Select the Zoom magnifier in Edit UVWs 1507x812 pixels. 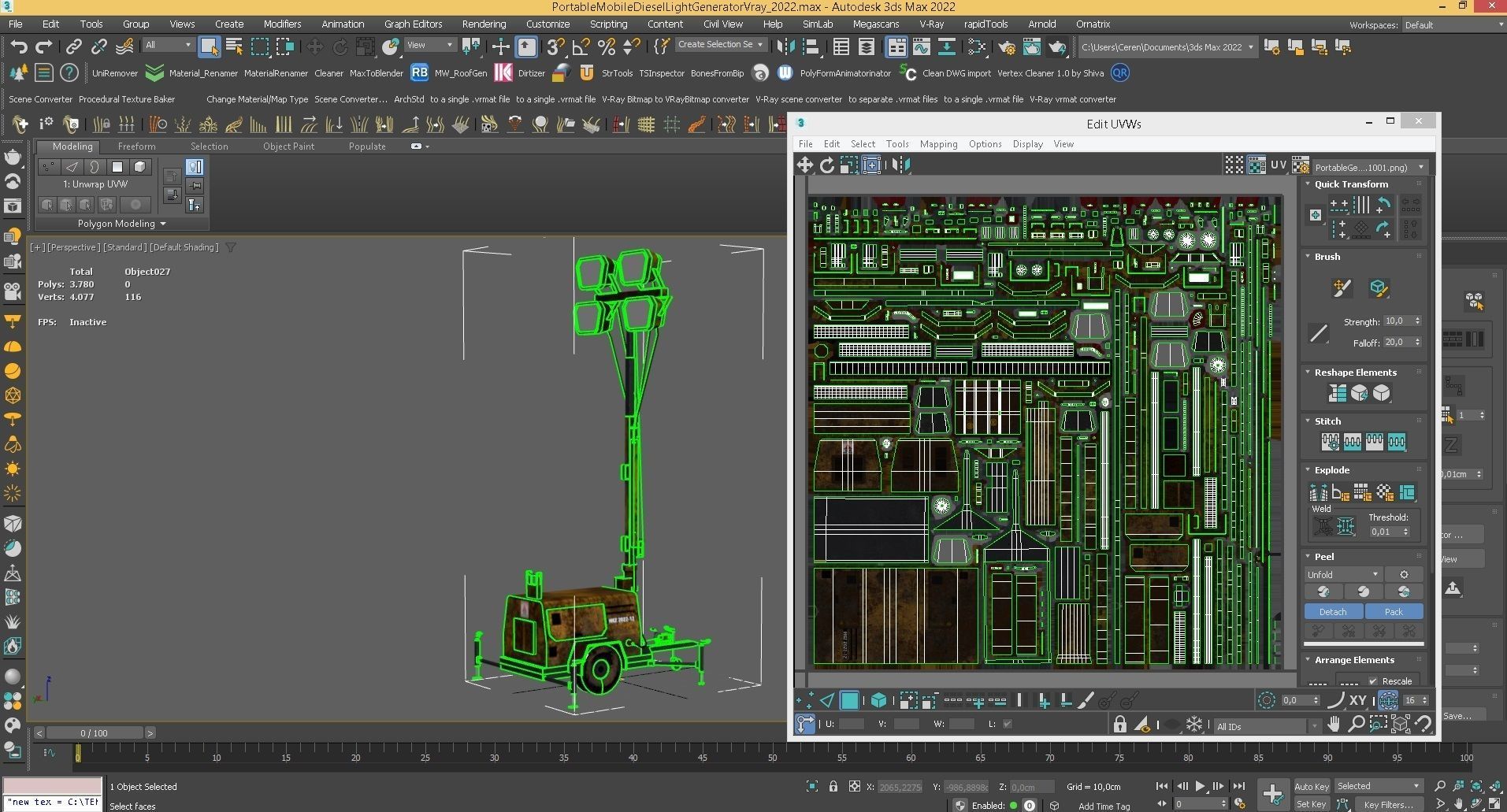tap(1356, 724)
